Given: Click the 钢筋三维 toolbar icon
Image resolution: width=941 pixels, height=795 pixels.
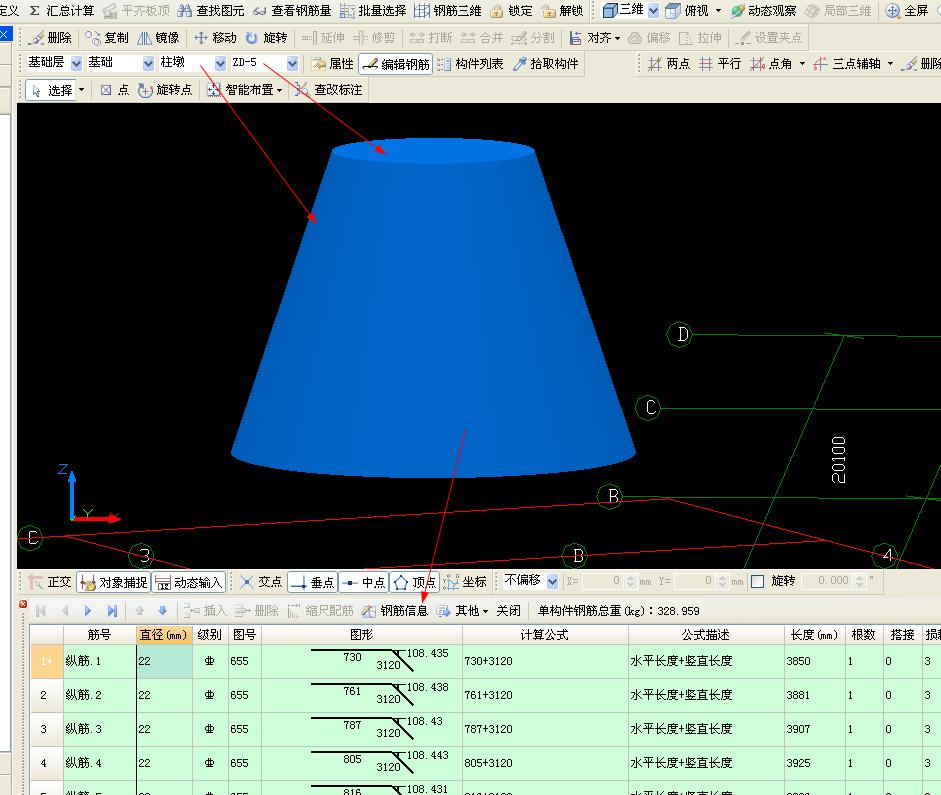Looking at the screenshot, I should click(422, 11).
